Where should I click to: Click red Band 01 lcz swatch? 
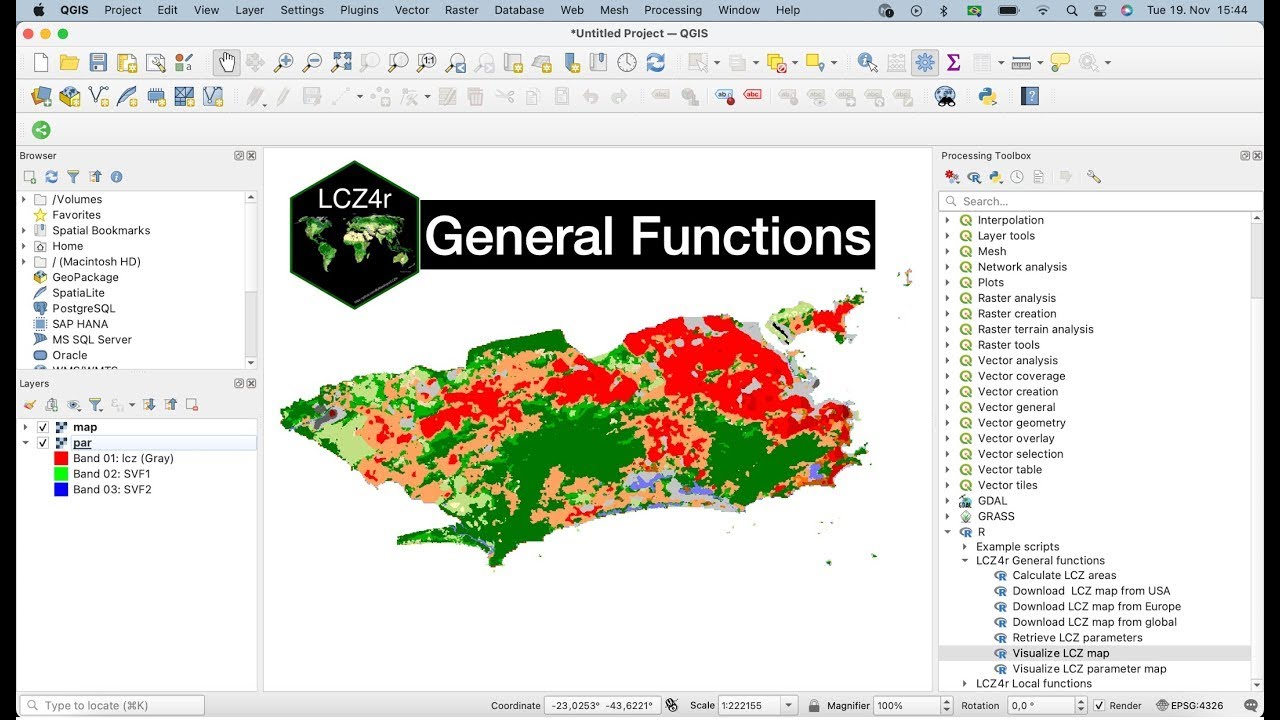(61, 458)
